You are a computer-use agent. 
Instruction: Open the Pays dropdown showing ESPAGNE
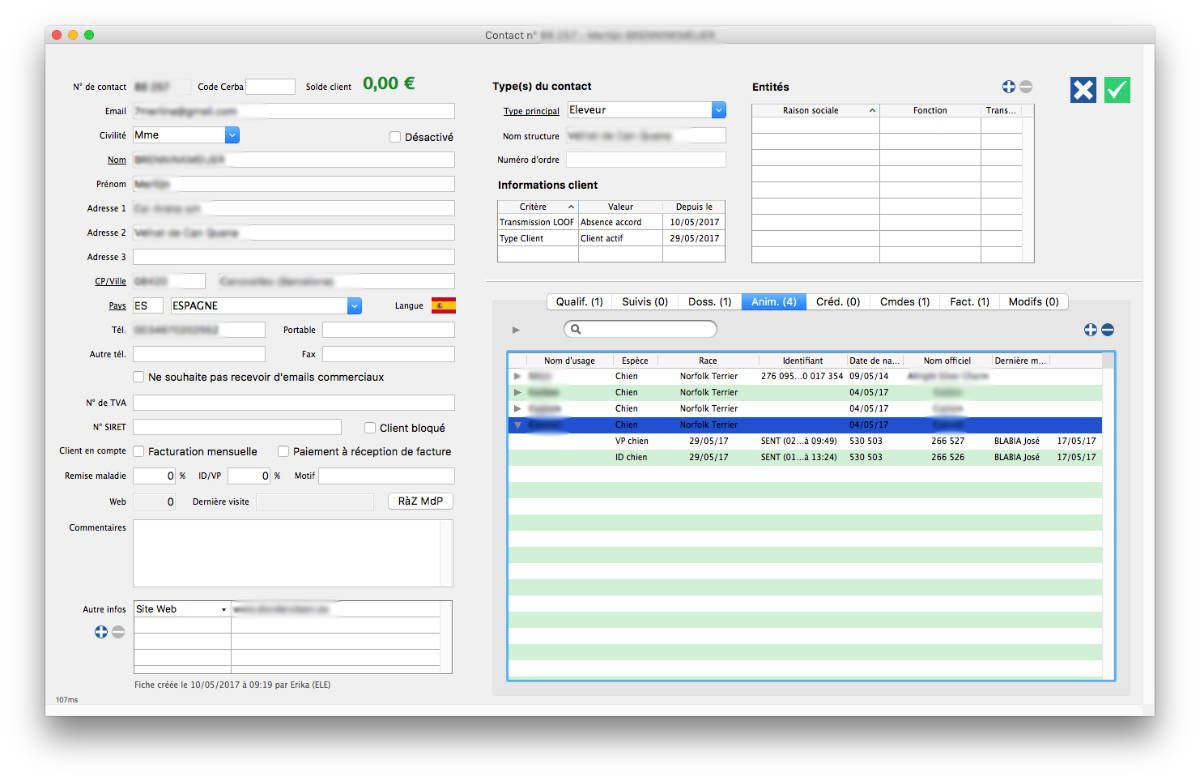pyautogui.click(x=266, y=306)
